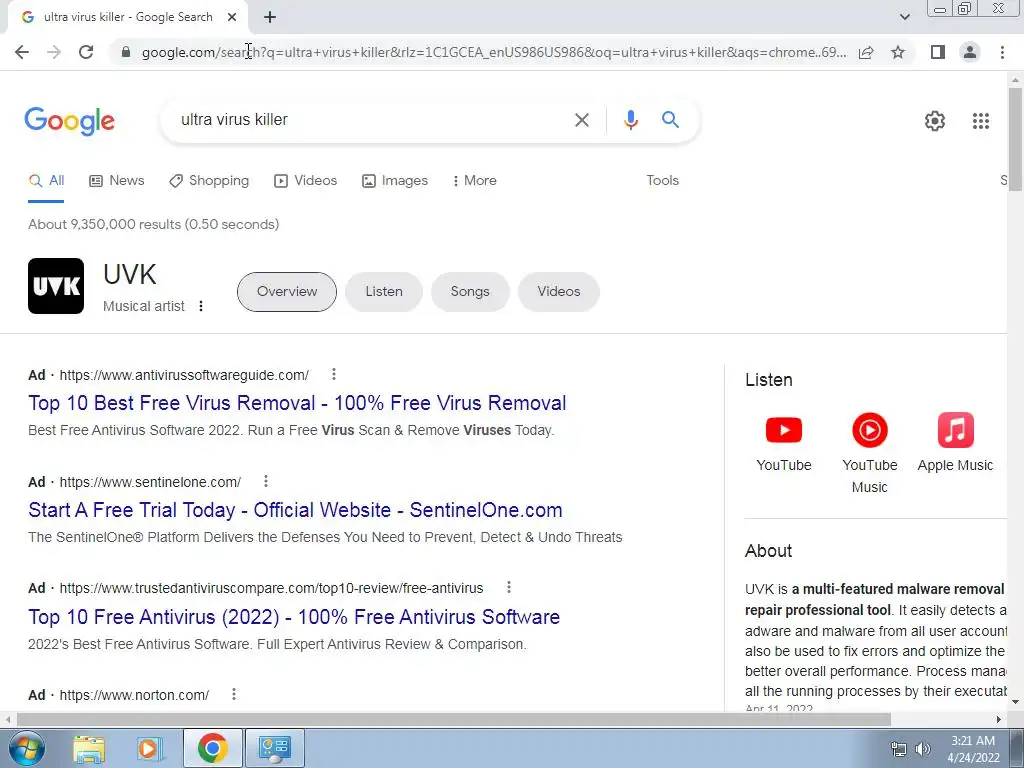Open ad options for norton.com
This screenshot has width=1024, height=768.
tap(234, 694)
